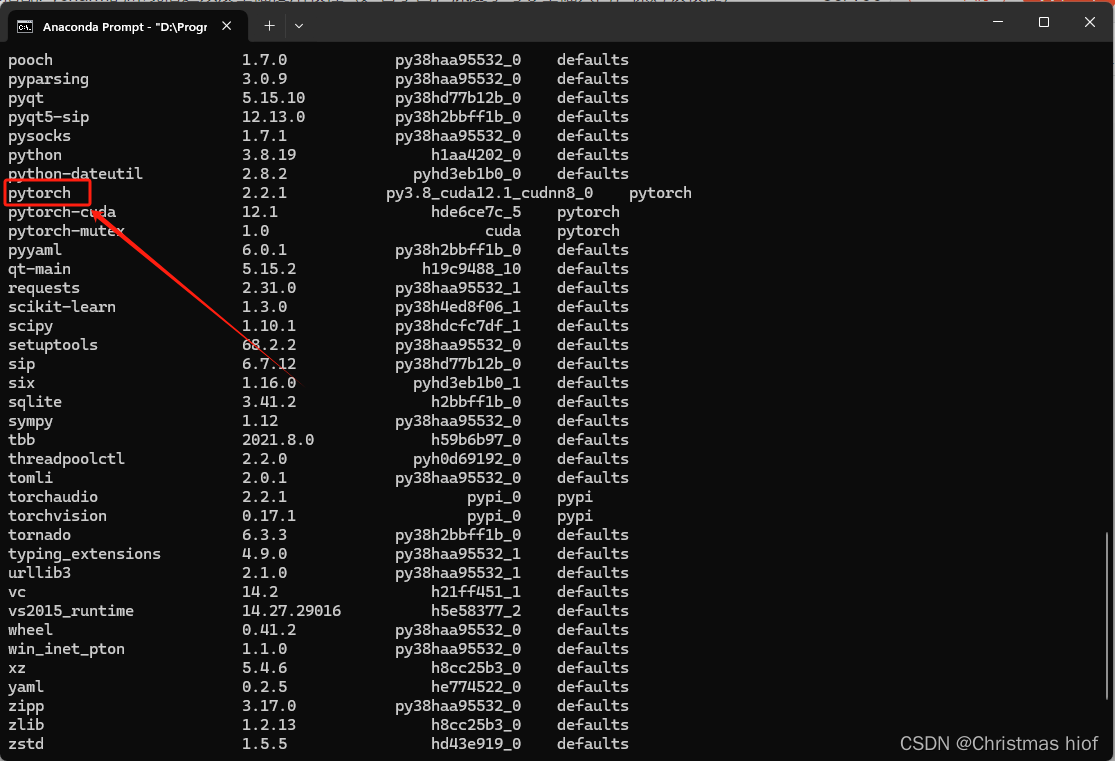This screenshot has height=761, width=1115.
Task: Click the scipy package name
Action: [31, 326]
